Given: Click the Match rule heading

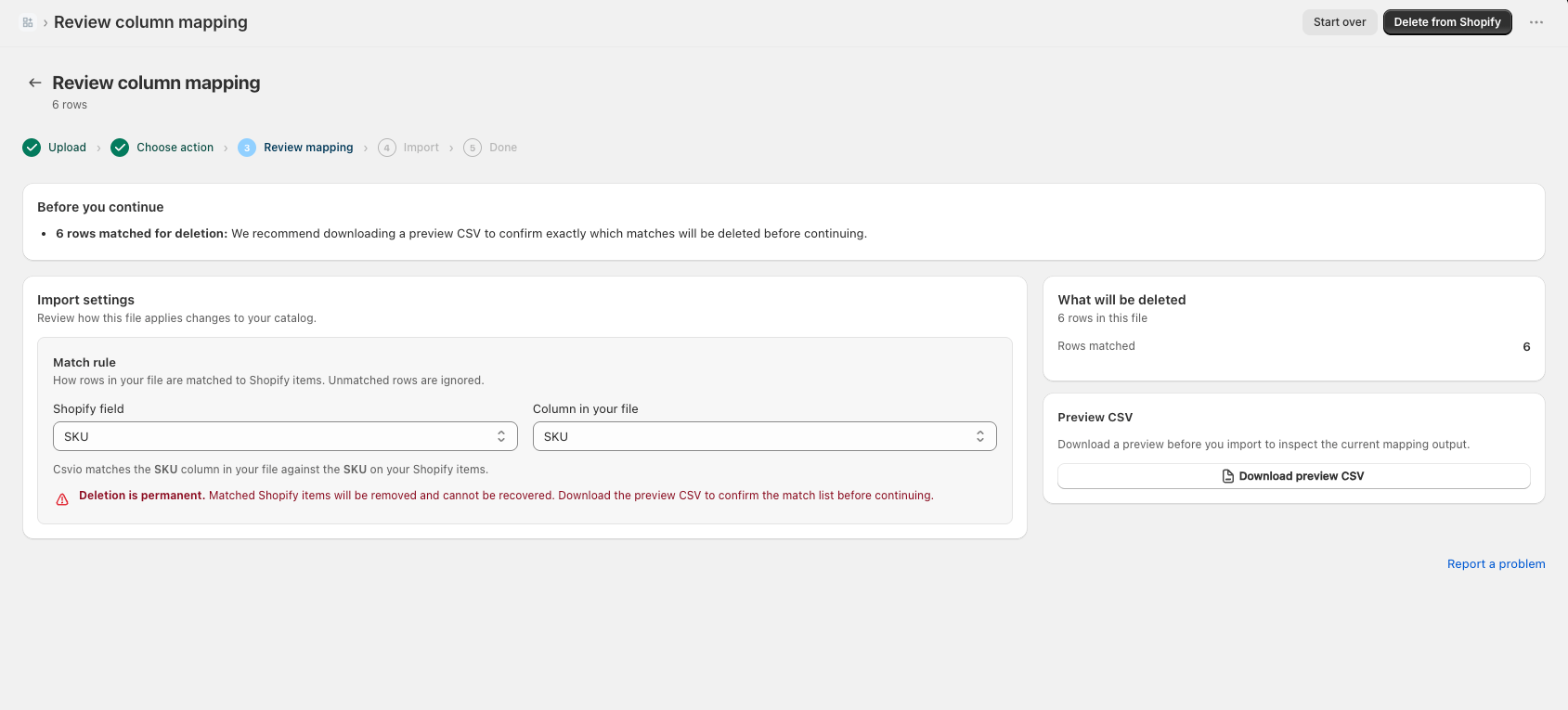Looking at the screenshot, I should [x=85, y=362].
